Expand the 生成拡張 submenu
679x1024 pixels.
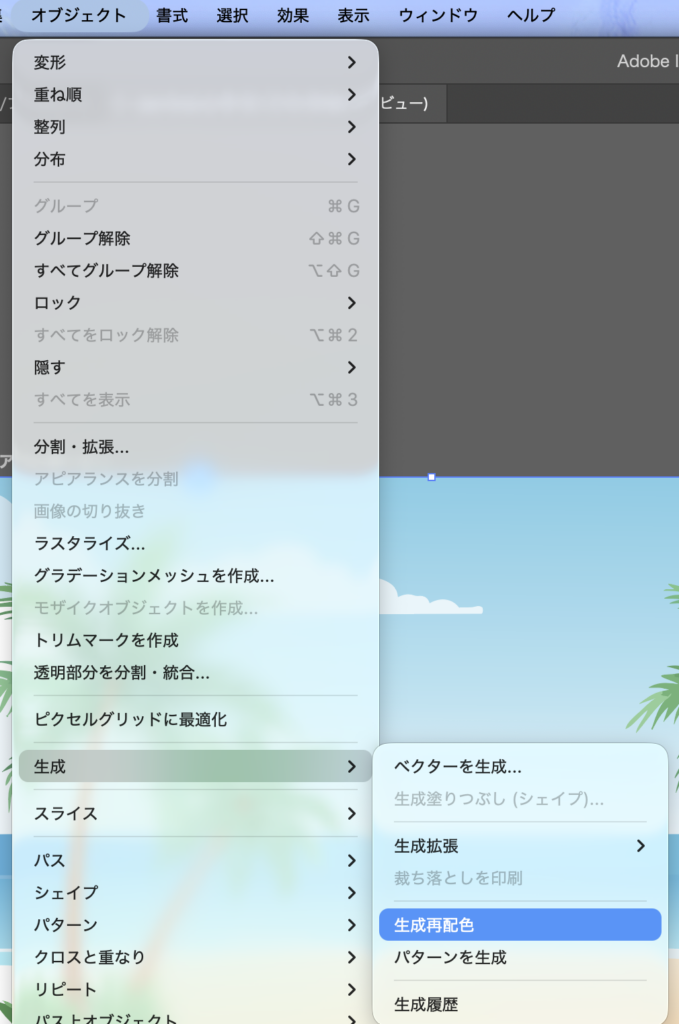519,846
